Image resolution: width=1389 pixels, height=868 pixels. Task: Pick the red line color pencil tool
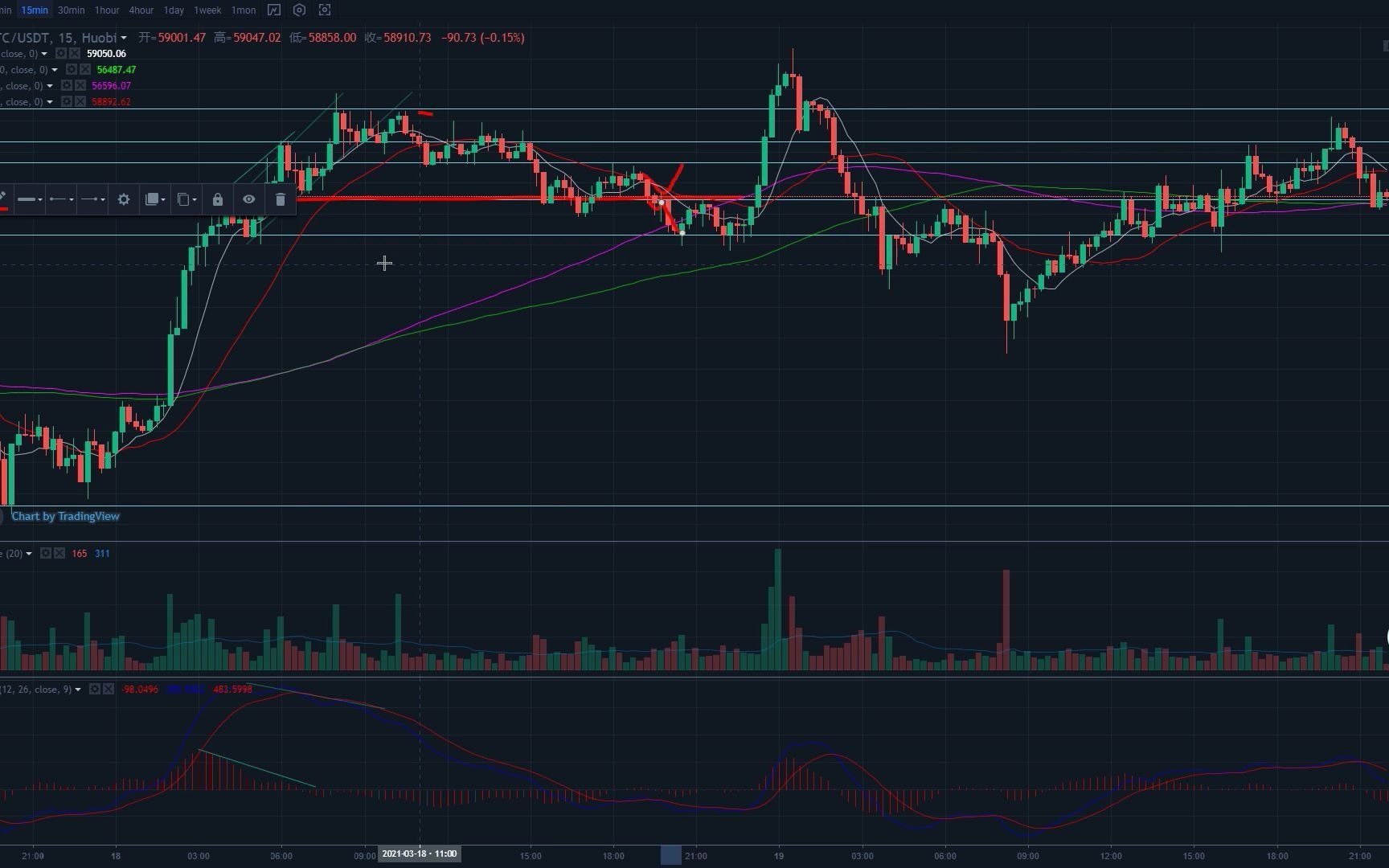(3, 199)
